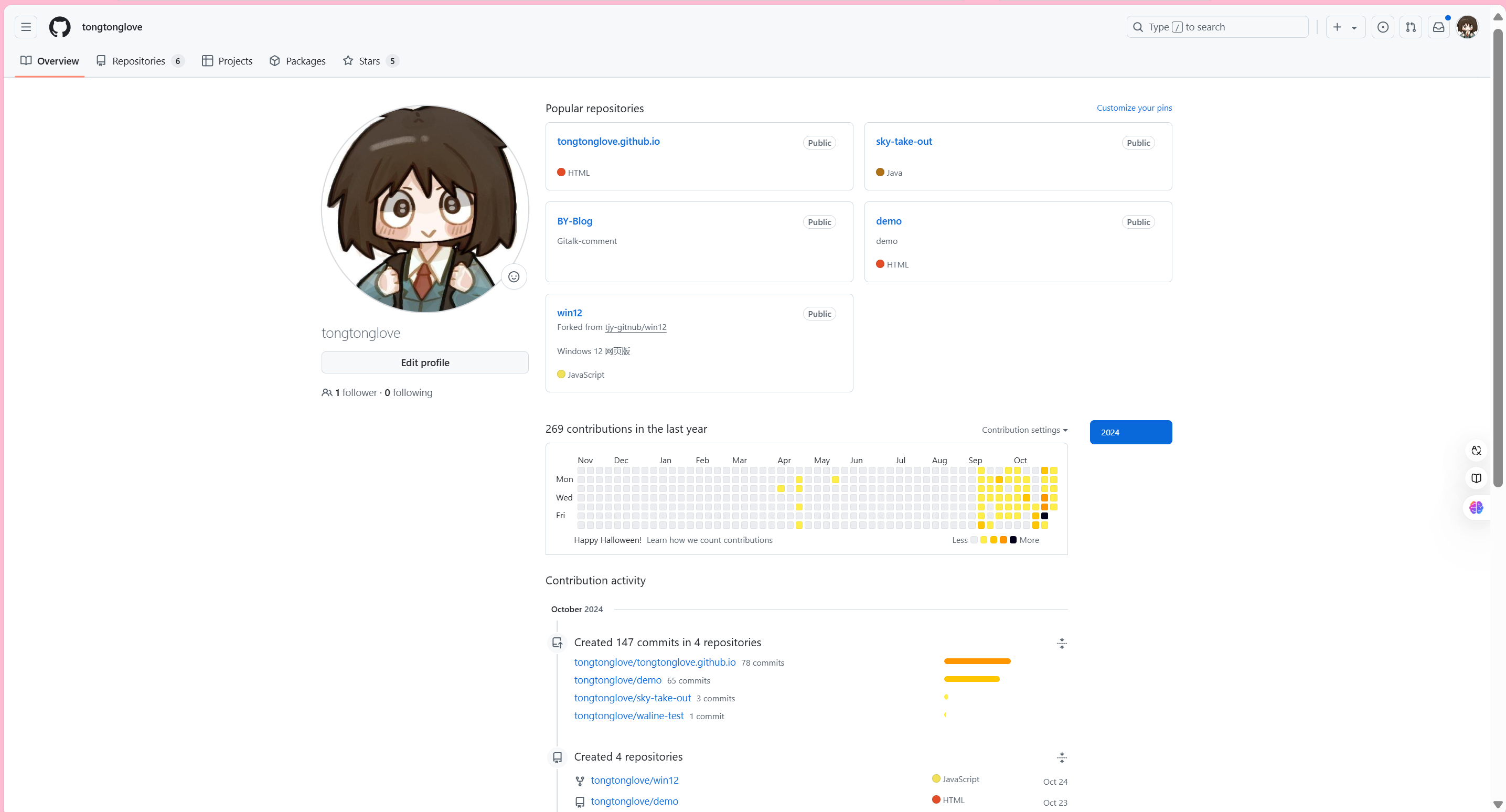
Task: Click the Public badge on sky-take-out card
Action: (x=1138, y=143)
